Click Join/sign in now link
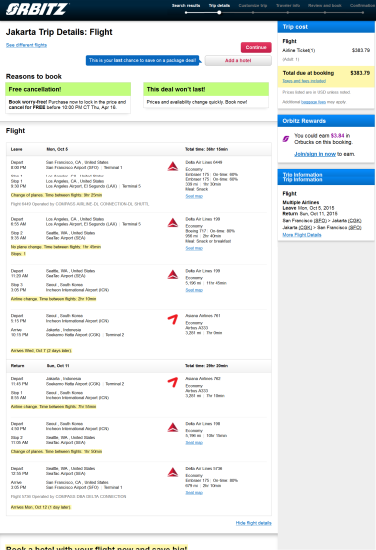The width and height of the screenshot is (376, 550). [315, 154]
